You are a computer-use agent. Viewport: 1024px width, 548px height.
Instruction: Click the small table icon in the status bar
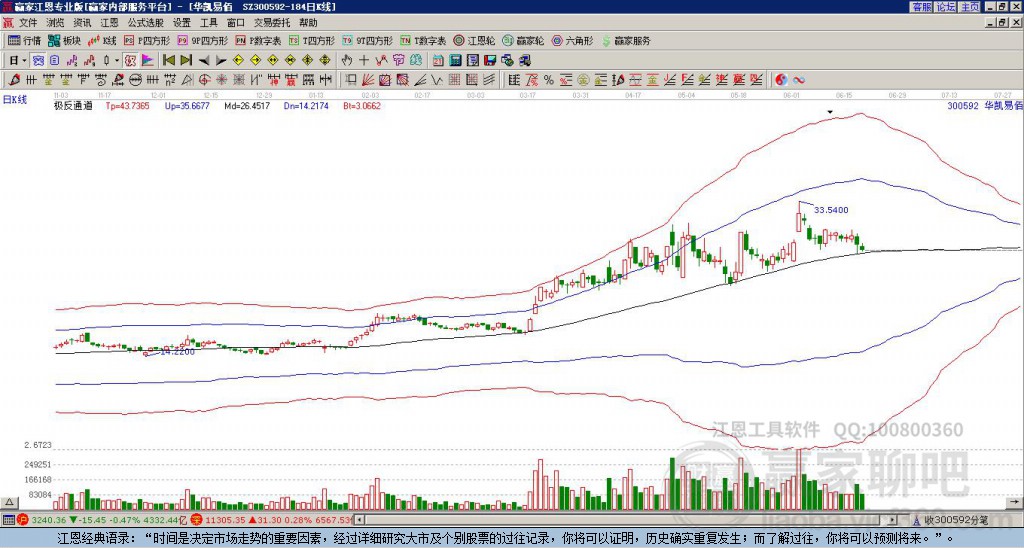[x=8, y=520]
